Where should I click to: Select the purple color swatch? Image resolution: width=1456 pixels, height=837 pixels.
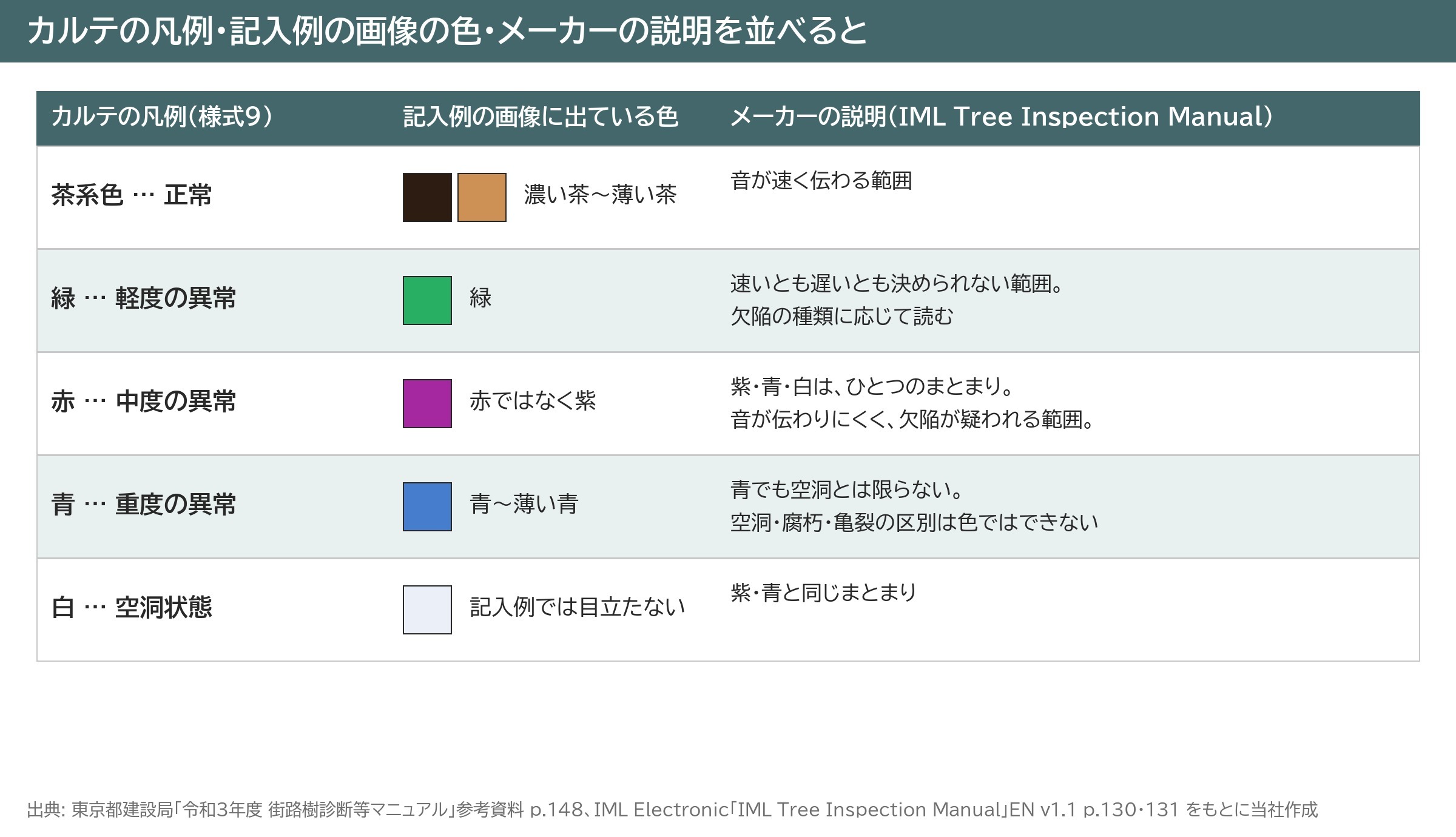coord(427,403)
